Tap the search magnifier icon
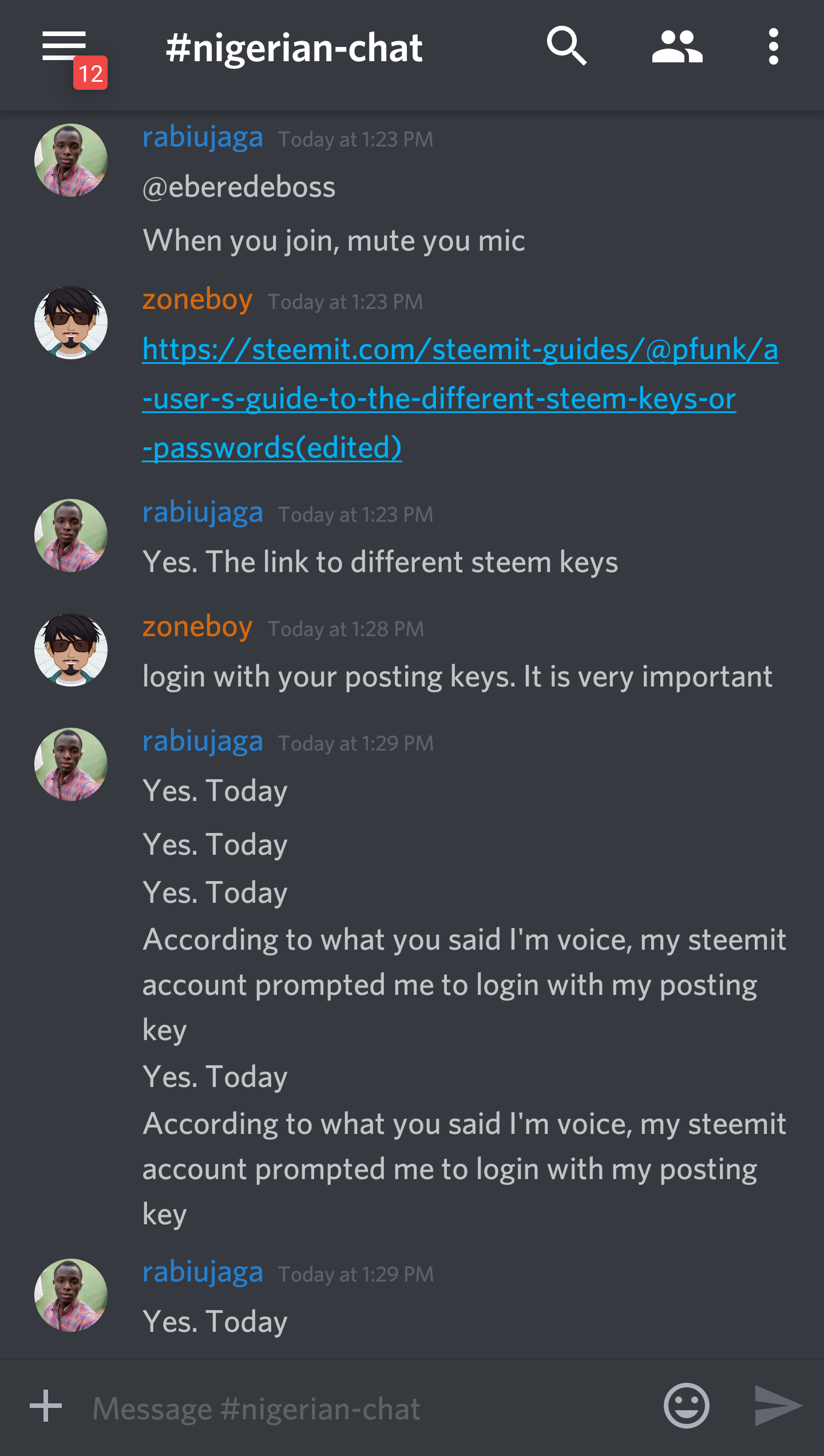Image resolution: width=824 pixels, height=1456 pixels. click(566, 46)
